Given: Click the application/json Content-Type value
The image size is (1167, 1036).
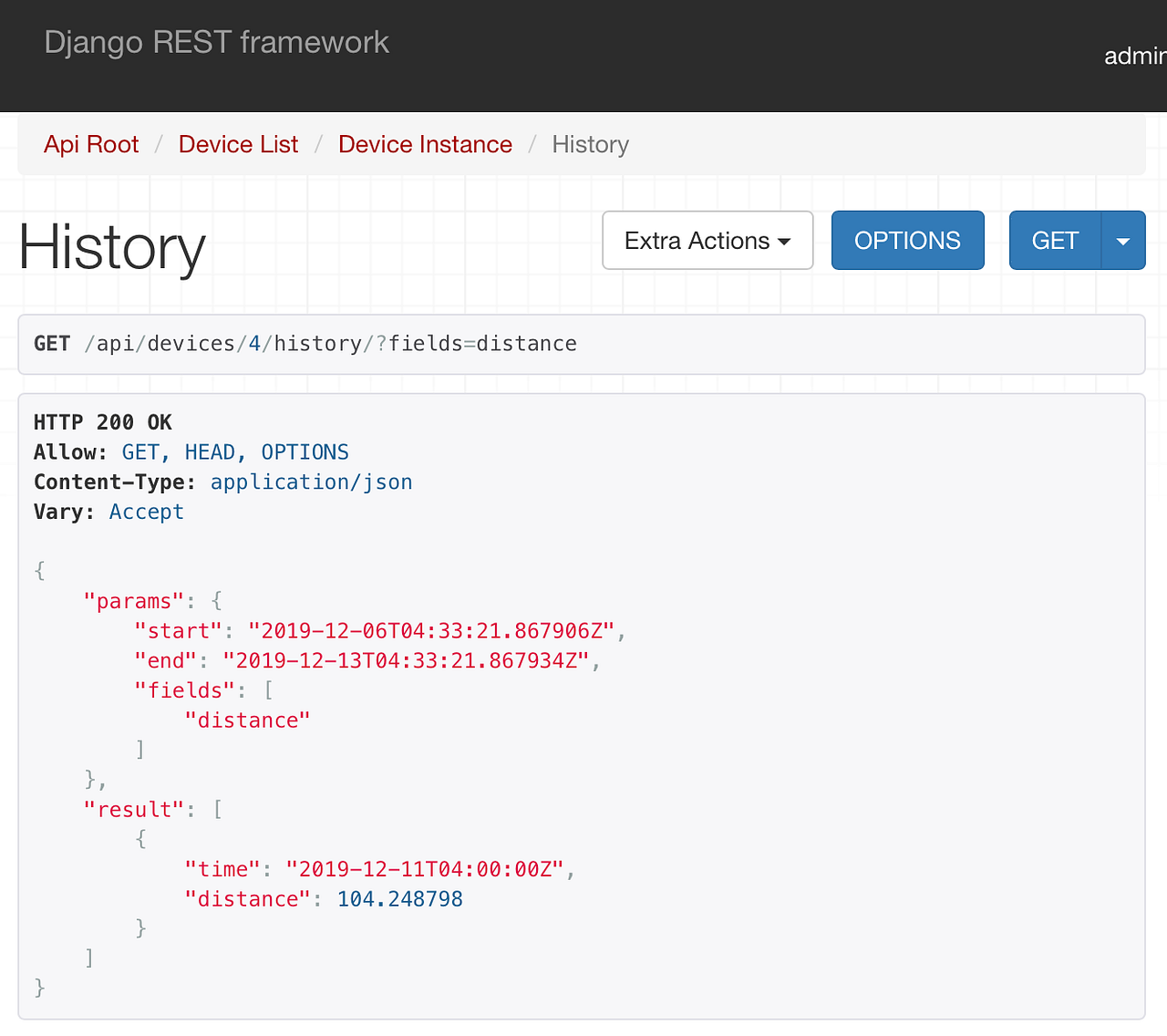Looking at the screenshot, I should pos(311,482).
